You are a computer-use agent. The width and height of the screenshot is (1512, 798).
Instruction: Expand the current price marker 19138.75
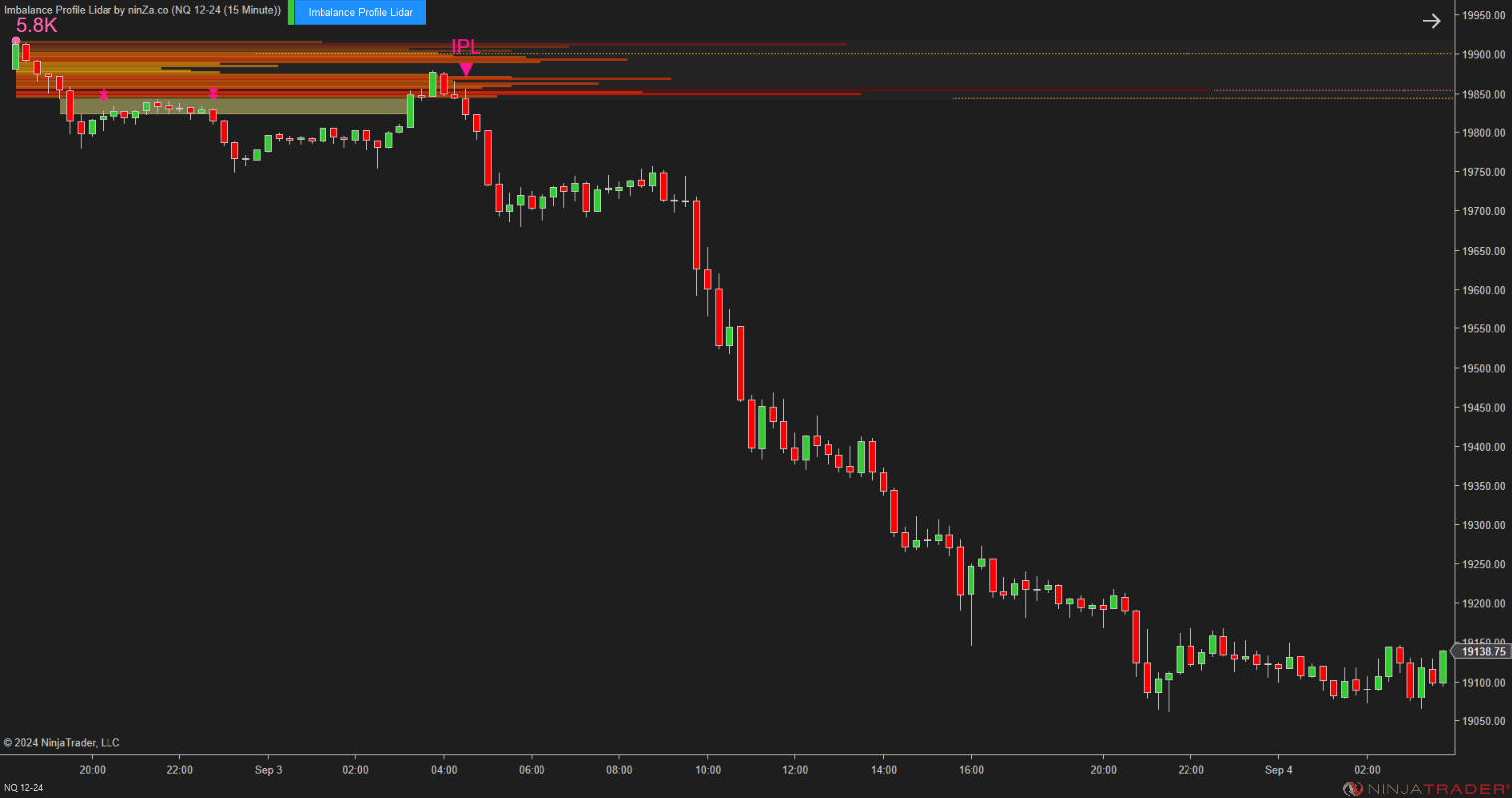pyautogui.click(x=1482, y=652)
